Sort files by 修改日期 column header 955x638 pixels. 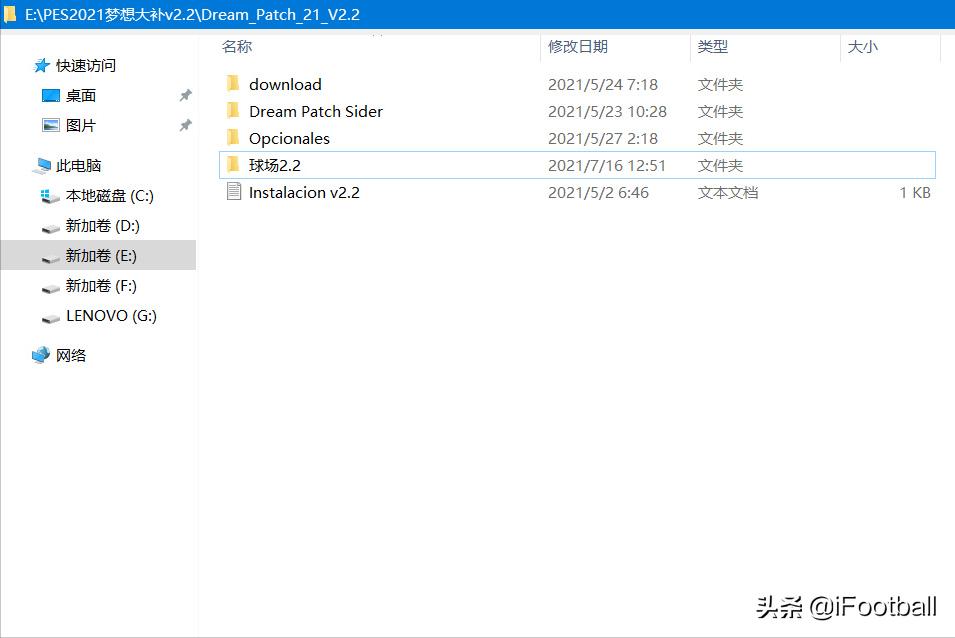tap(578, 47)
